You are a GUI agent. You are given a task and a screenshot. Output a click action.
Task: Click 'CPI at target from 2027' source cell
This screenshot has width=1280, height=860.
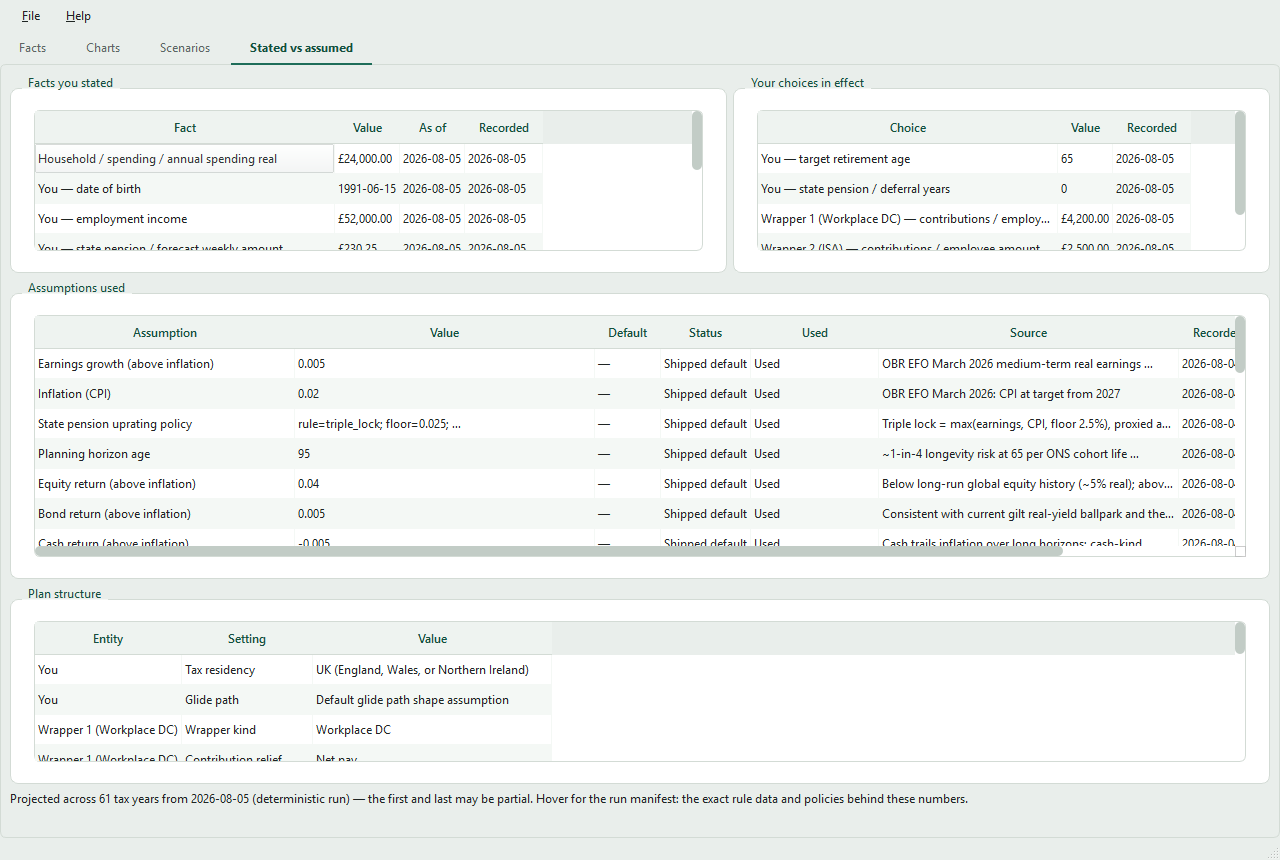[1028, 394]
